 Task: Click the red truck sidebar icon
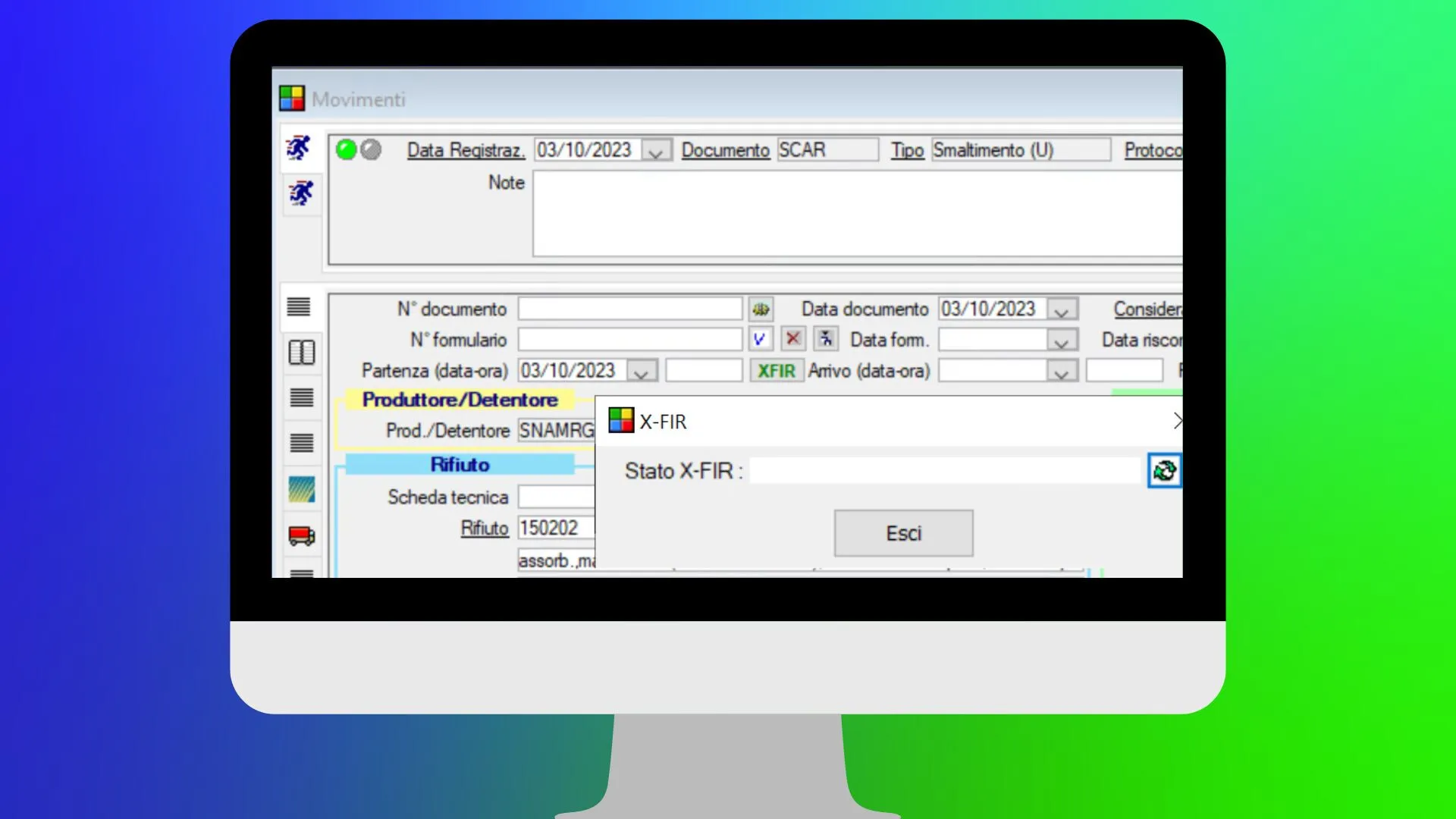click(x=301, y=536)
